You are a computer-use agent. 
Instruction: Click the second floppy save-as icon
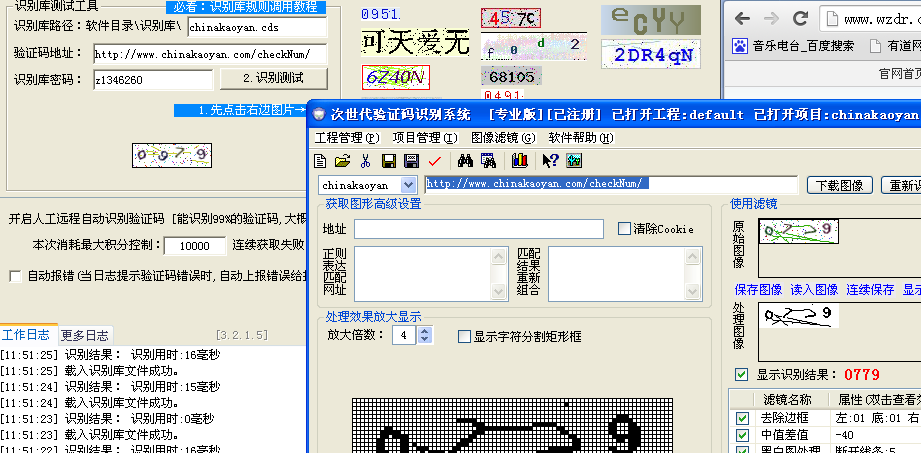(411, 160)
